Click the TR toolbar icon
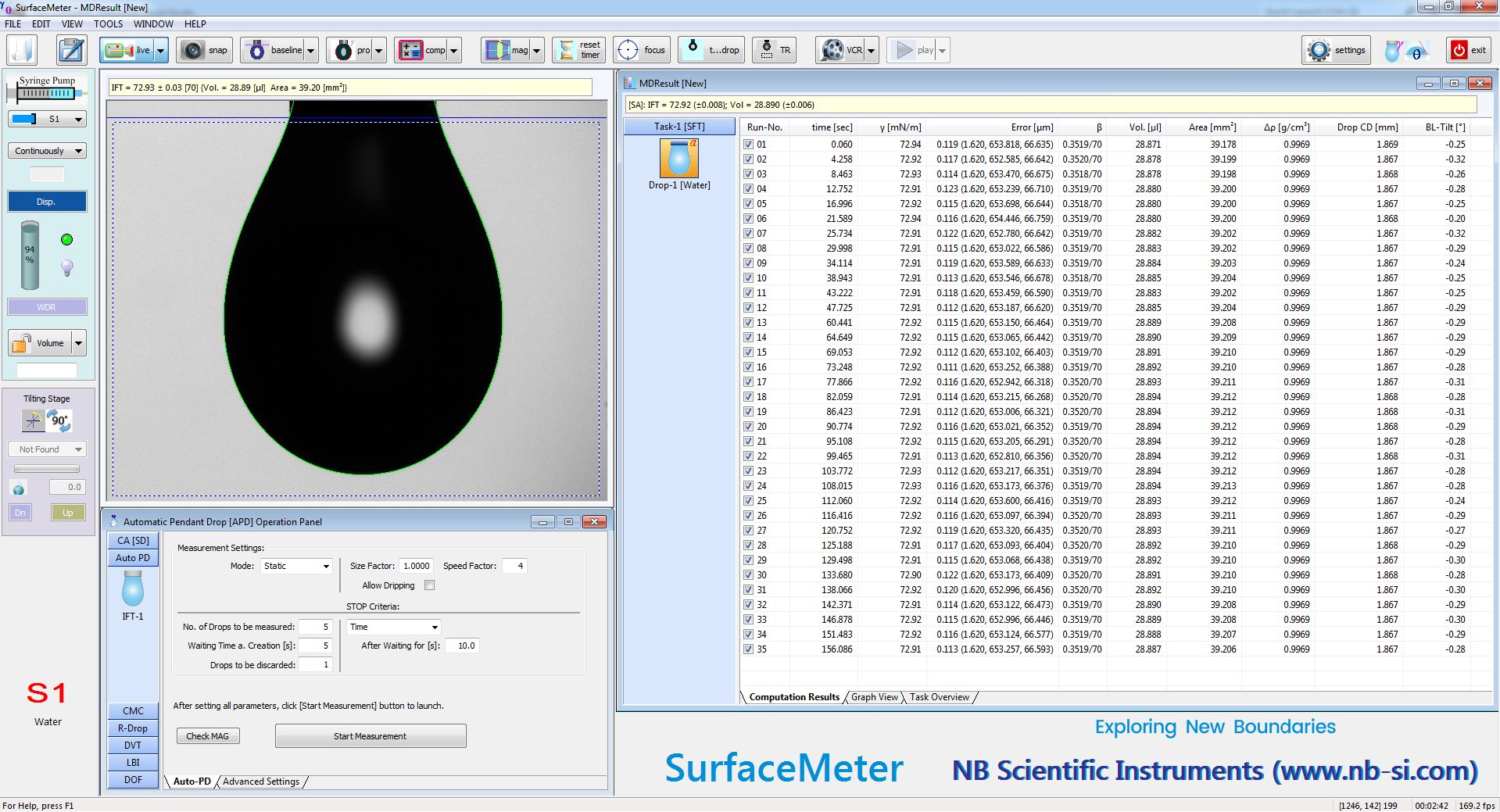1500x812 pixels. [767, 50]
